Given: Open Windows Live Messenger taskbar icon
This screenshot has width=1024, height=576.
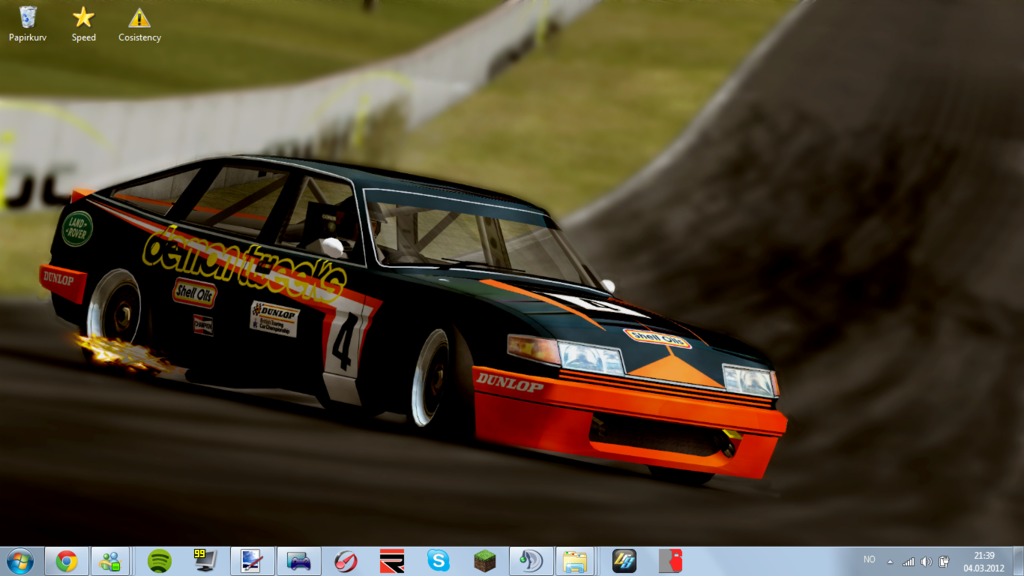Looking at the screenshot, I should pyautogui.click(x=110, y=561).
